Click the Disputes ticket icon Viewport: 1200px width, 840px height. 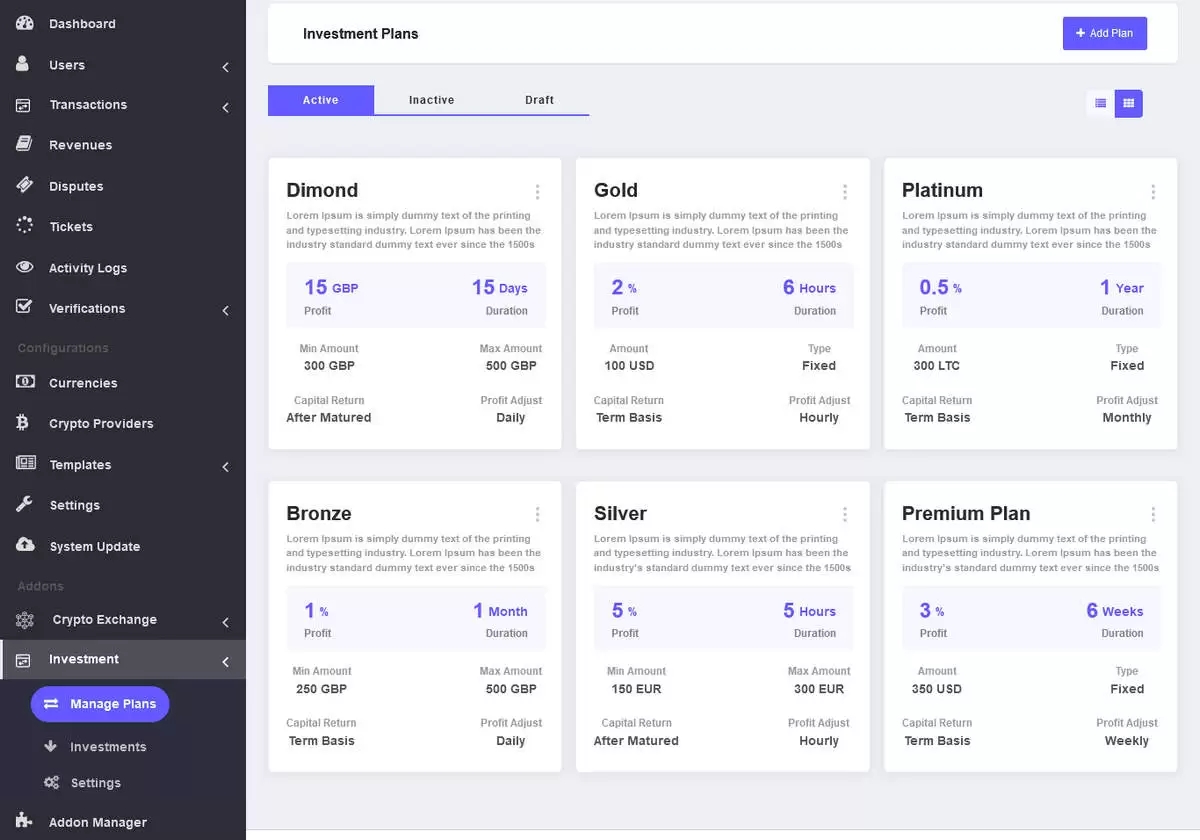point(25,186)
